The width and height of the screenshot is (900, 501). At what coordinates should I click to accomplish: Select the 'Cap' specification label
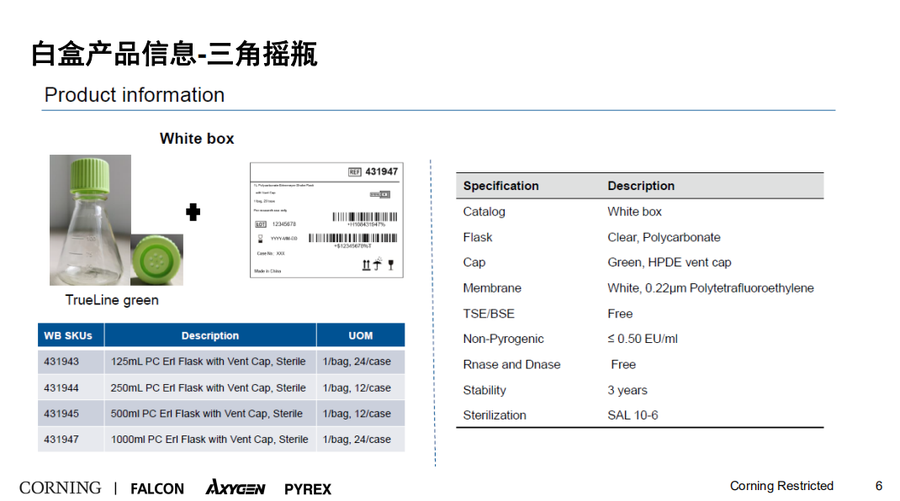click(x=474, y=262)
